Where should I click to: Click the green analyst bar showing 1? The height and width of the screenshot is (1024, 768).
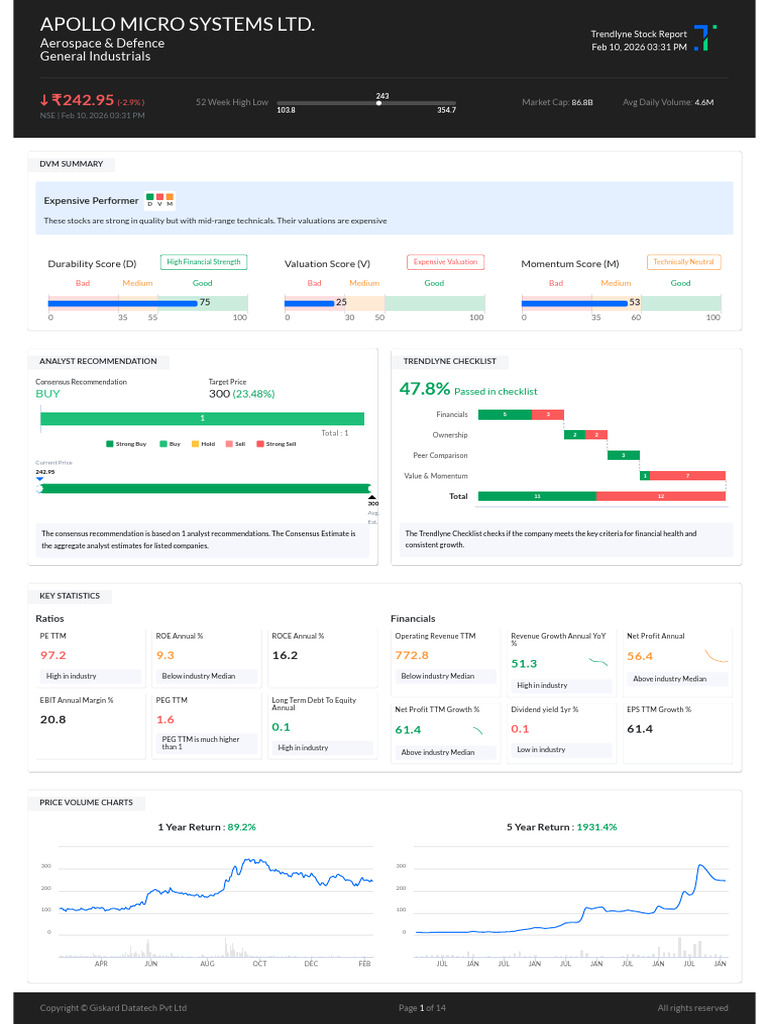coord(202,419)
